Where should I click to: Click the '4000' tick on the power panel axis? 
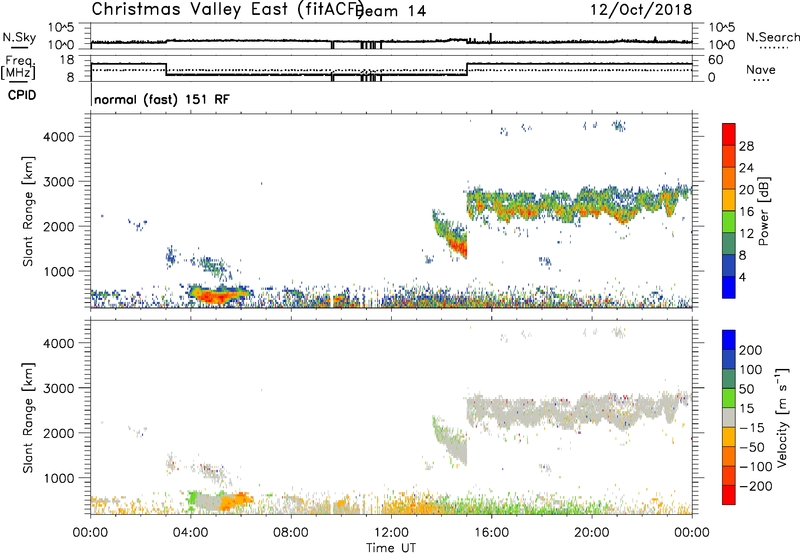point(59,137)
